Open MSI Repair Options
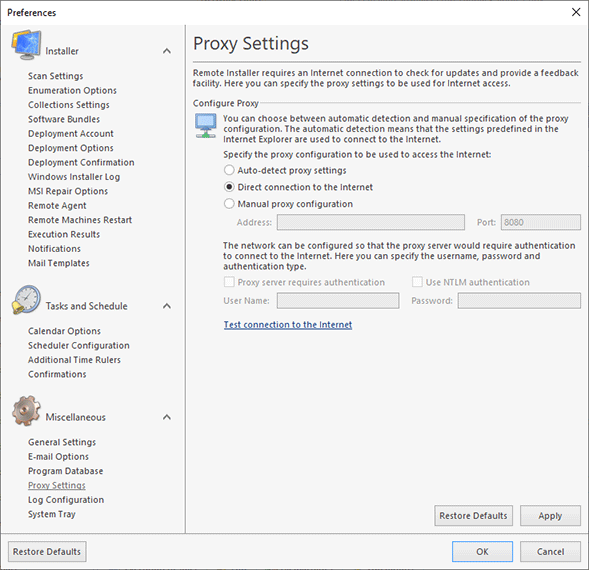Screen dimensions: 589x570 [x=68, y=191]
